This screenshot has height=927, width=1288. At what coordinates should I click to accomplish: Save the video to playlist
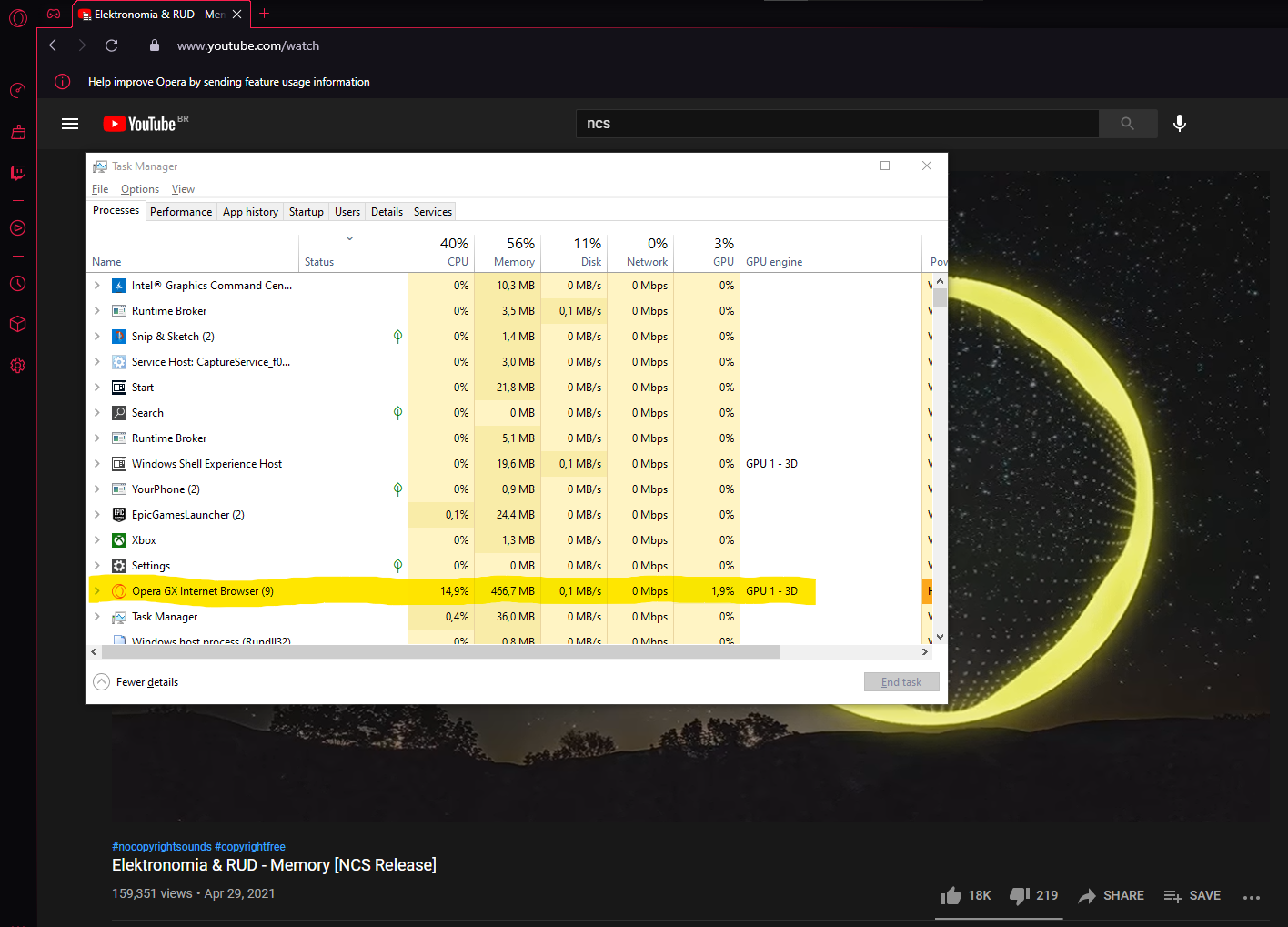click(1192, 896)
